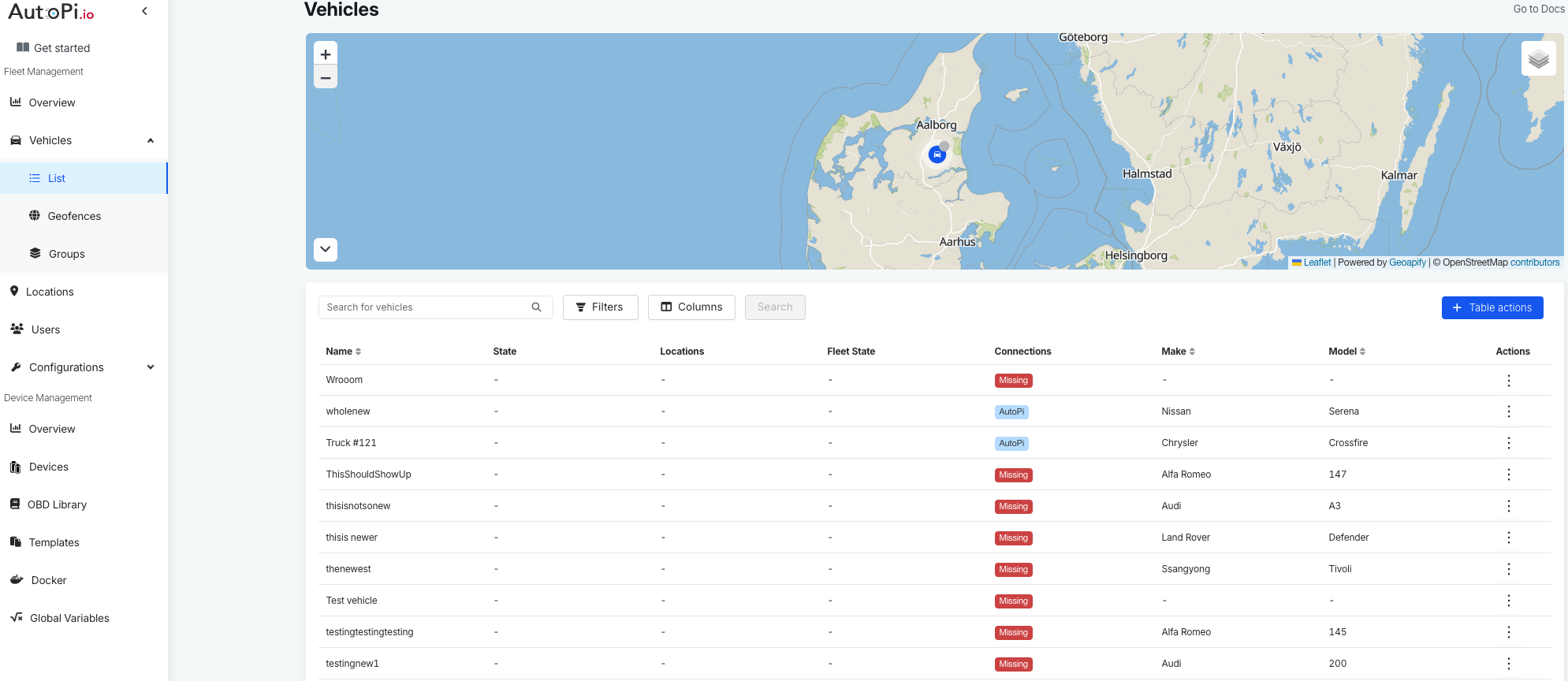Click the Search button

(775, 307)
